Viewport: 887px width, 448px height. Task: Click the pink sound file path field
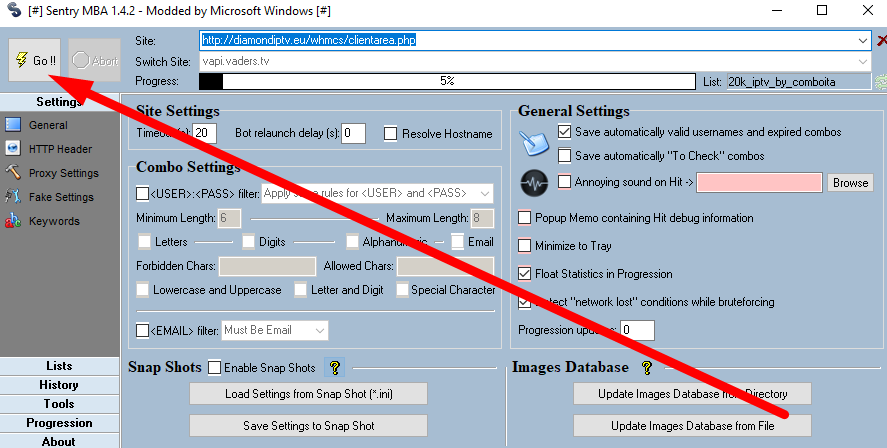coord(759,183)
